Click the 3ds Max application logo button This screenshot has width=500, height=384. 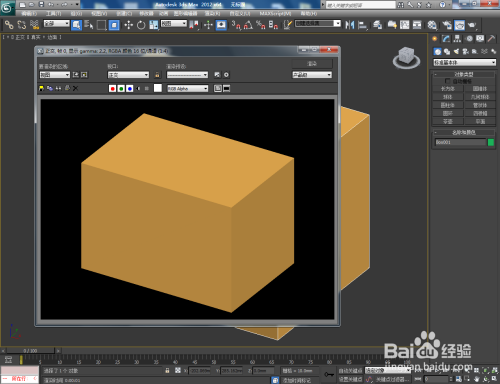point(7,7)
